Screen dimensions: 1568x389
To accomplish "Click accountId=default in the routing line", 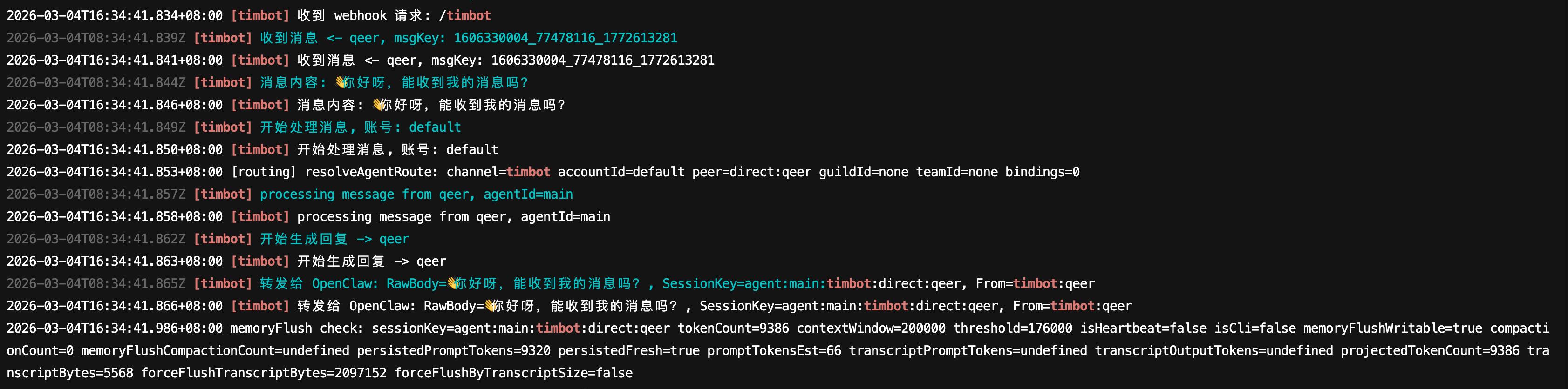I will coord(621,172).
